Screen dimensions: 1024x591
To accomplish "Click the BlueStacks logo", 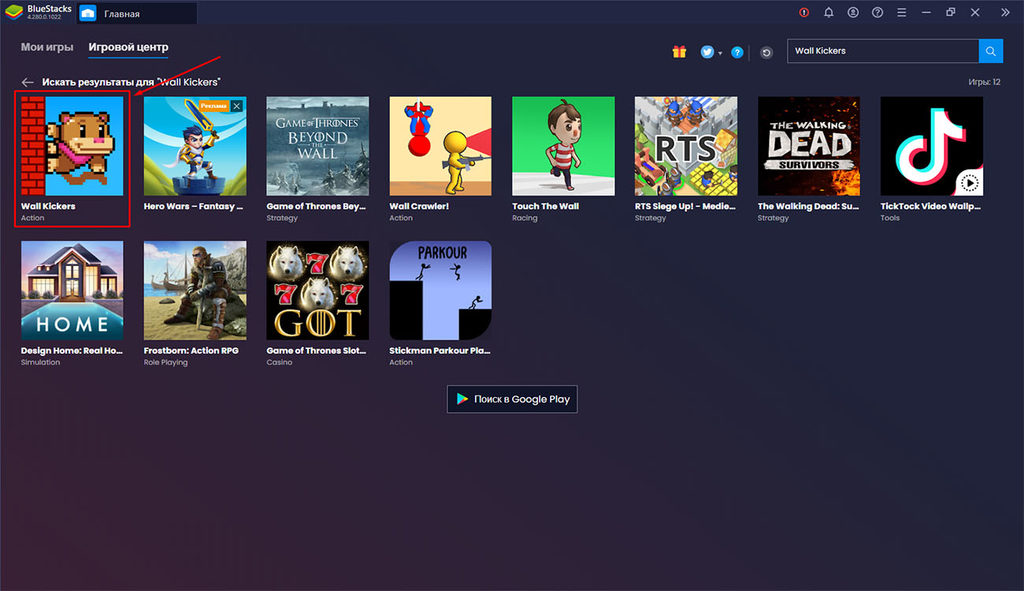I will pyautogui.click(x=14, y=12).
